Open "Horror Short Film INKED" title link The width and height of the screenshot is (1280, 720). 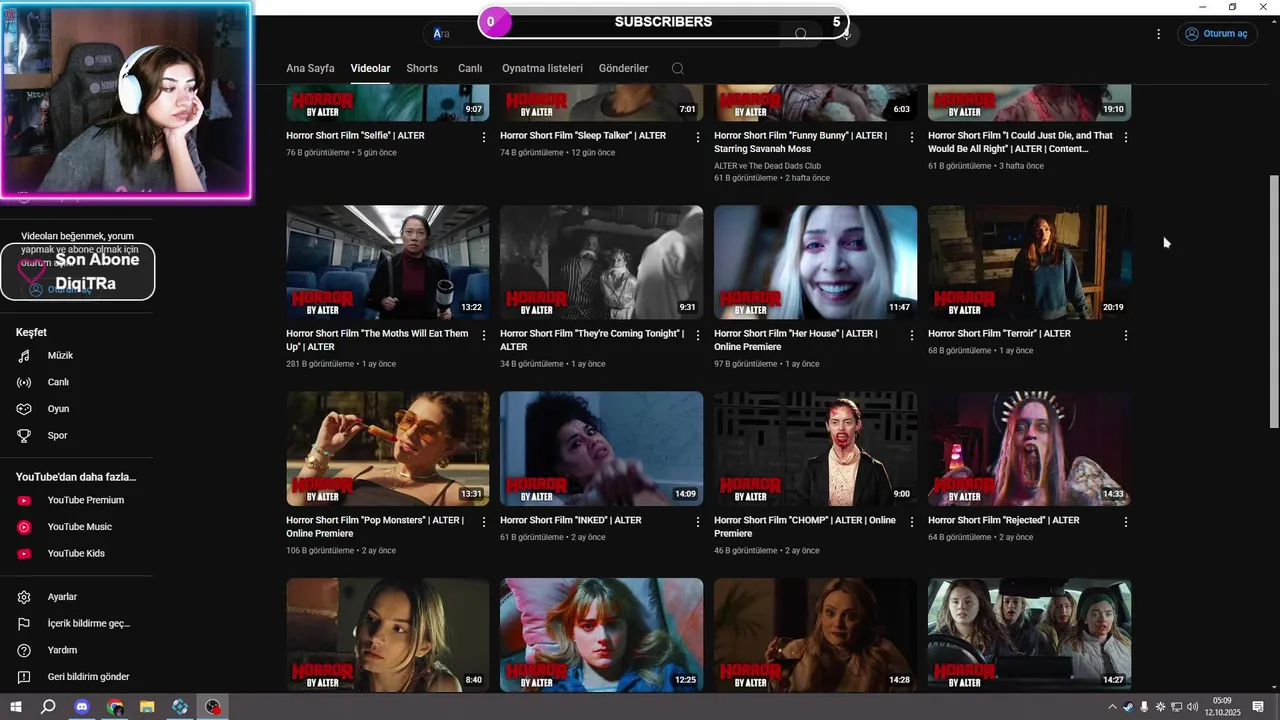tap(571, 520)
